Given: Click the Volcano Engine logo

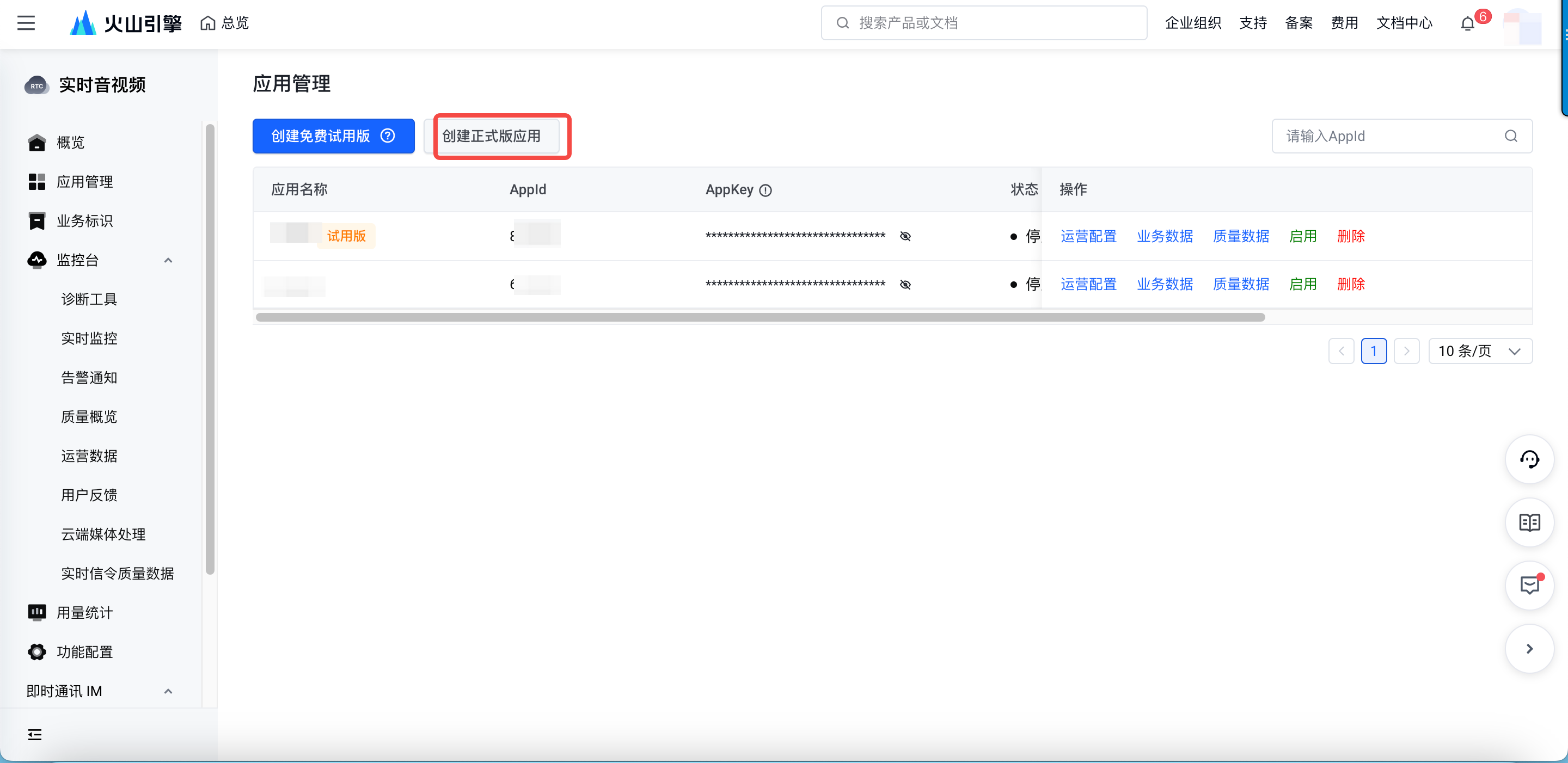Looking at the screenshot, I should (x=126, y=23).
